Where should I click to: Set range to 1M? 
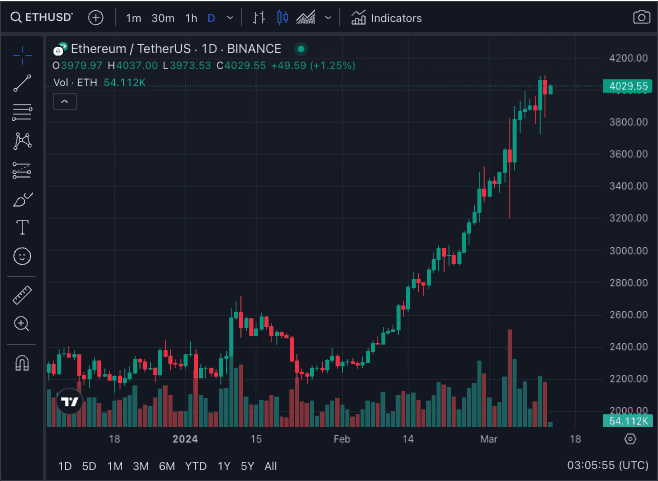click(115, 466)
